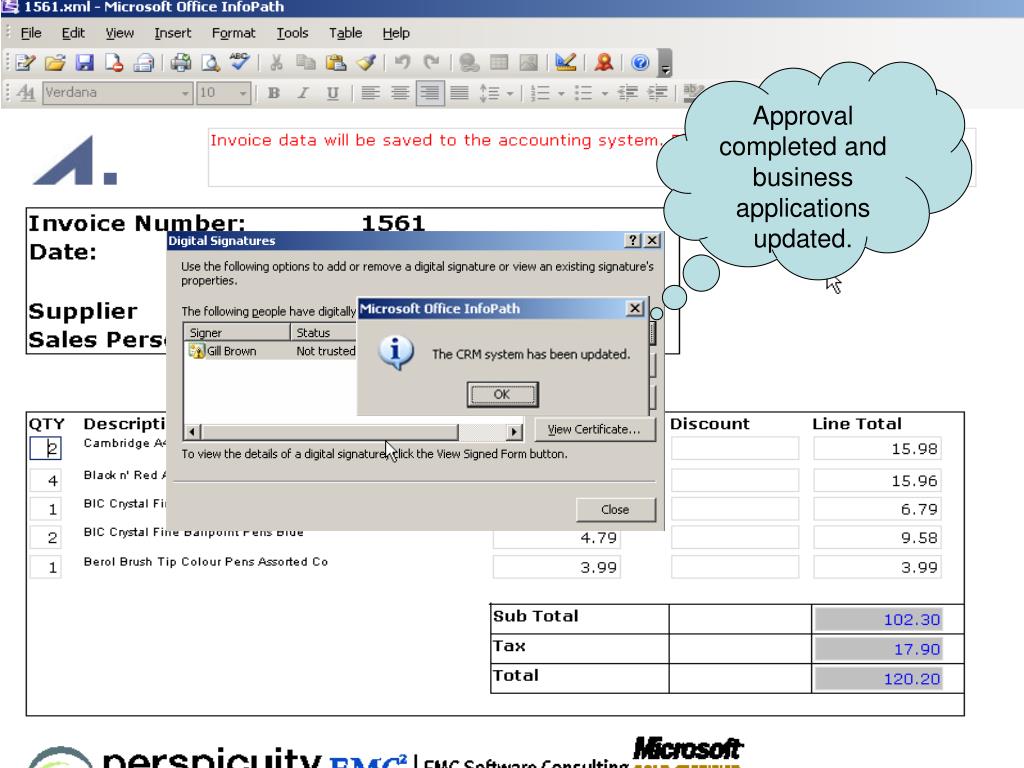This screenshot has height=768, width=1024.
Task: Toggle Bold formatting
Action: (274, 93)
